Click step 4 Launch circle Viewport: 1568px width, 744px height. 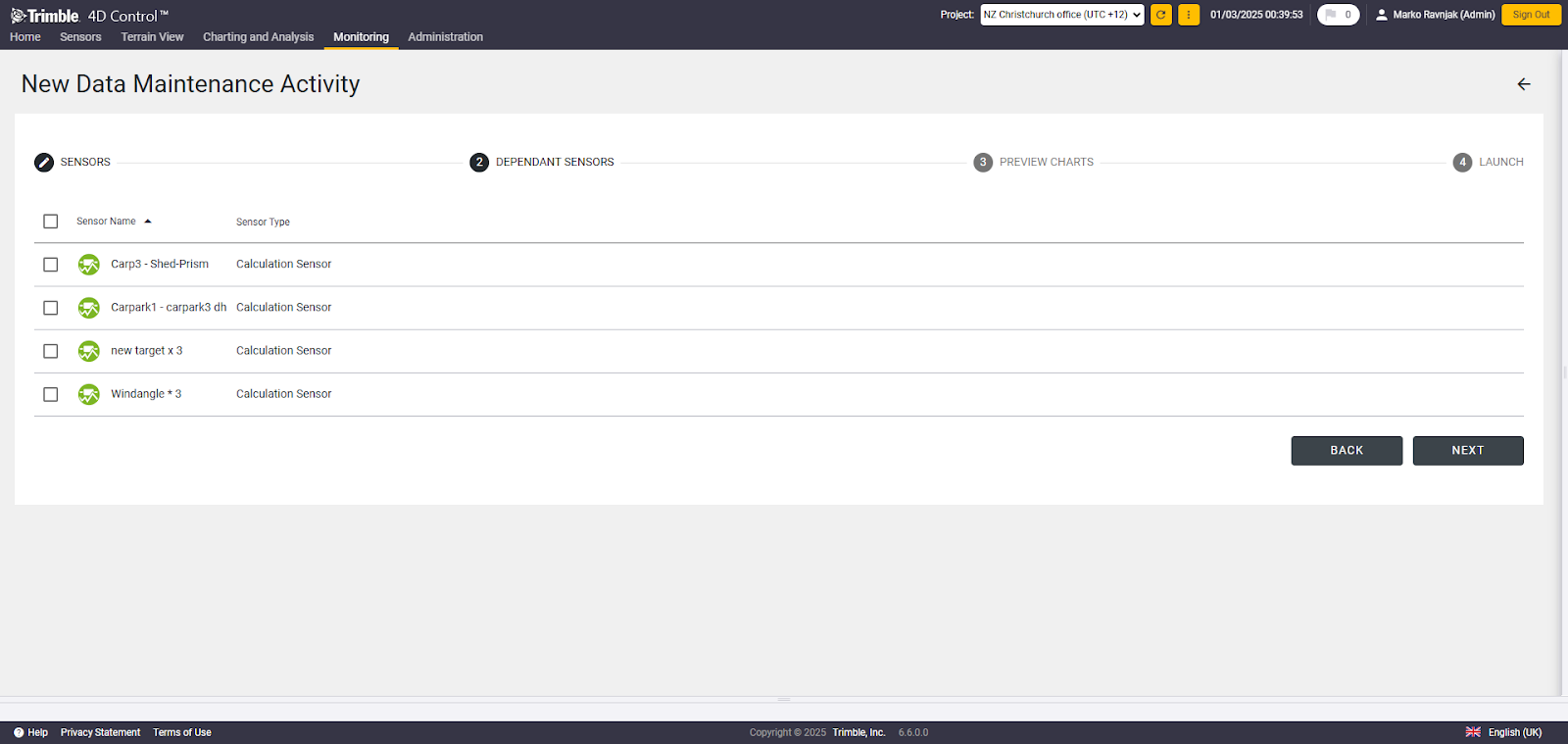tap(1462, 163)
